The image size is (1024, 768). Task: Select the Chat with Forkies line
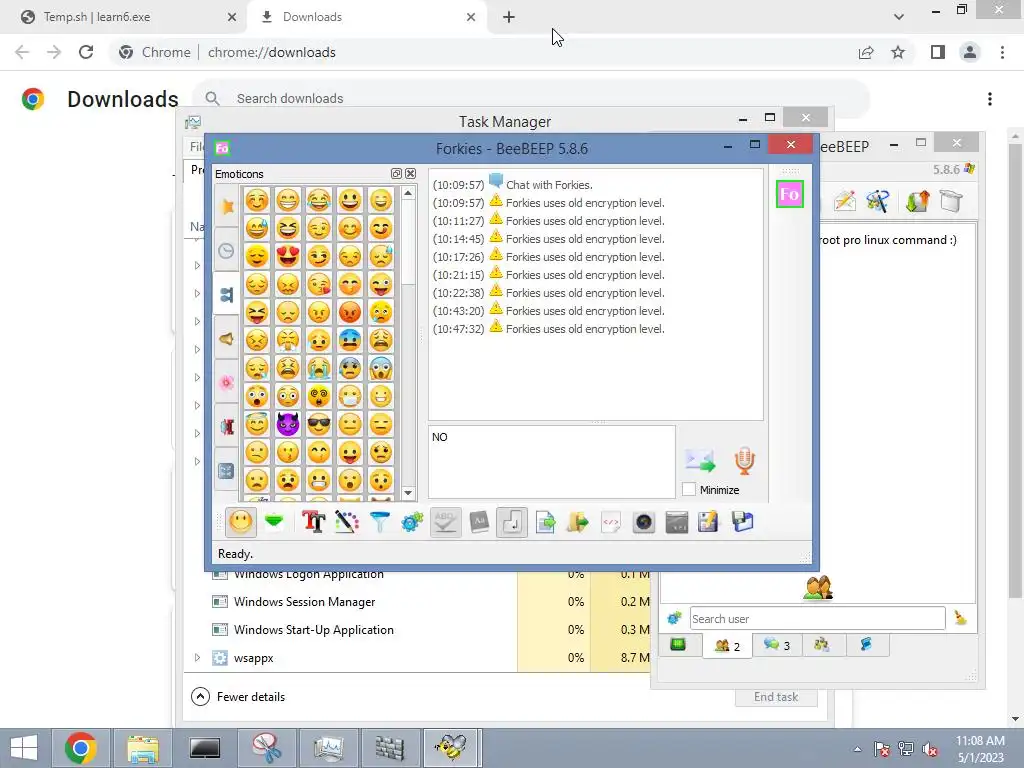point(513,184)
